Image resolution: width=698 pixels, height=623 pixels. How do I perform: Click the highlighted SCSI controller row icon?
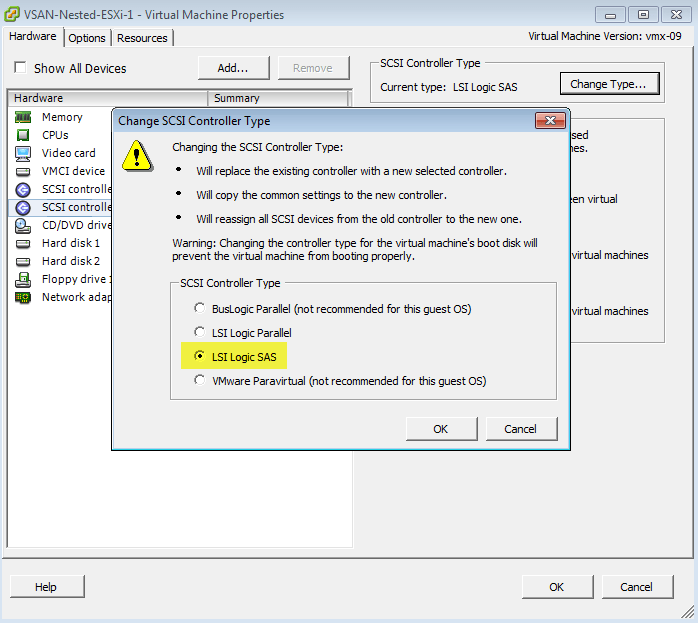(23, 207)
